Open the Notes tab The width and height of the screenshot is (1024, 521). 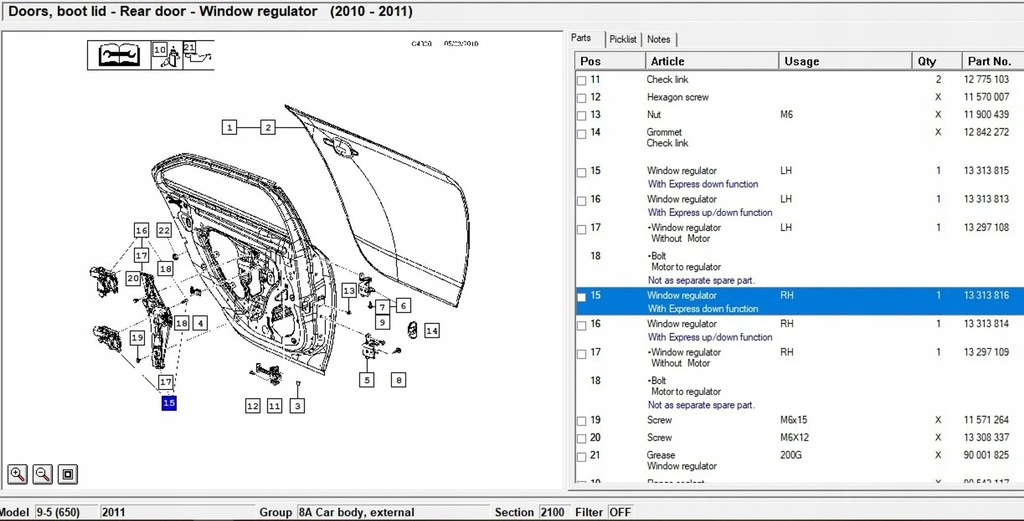(659, 39)
